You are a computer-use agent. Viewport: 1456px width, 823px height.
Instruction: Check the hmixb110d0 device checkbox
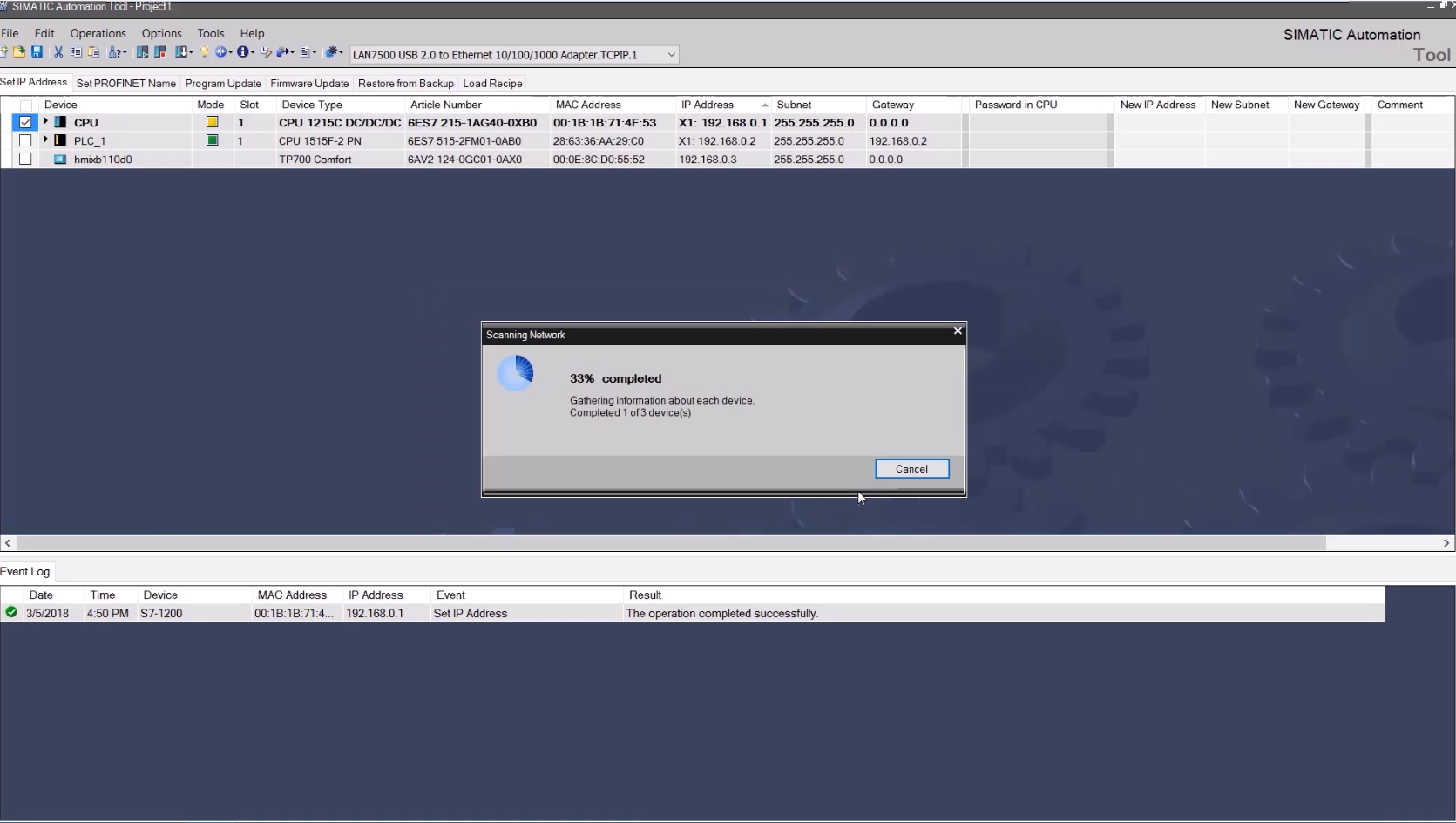click(x=25, y=160)
